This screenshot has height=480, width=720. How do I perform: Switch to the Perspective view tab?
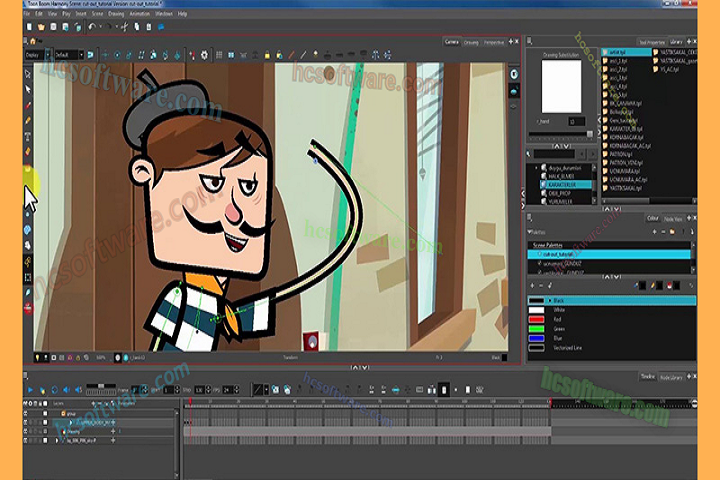494,42
